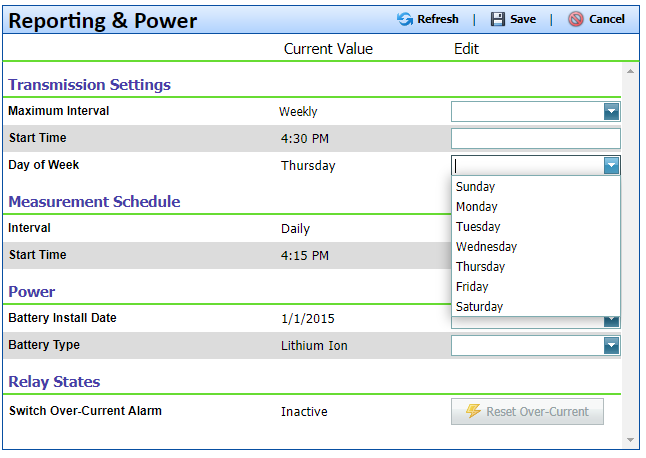646x458 pixels.
Task: Click the lightning icon on Reset Over-Current
Action: tap(473, 412)
